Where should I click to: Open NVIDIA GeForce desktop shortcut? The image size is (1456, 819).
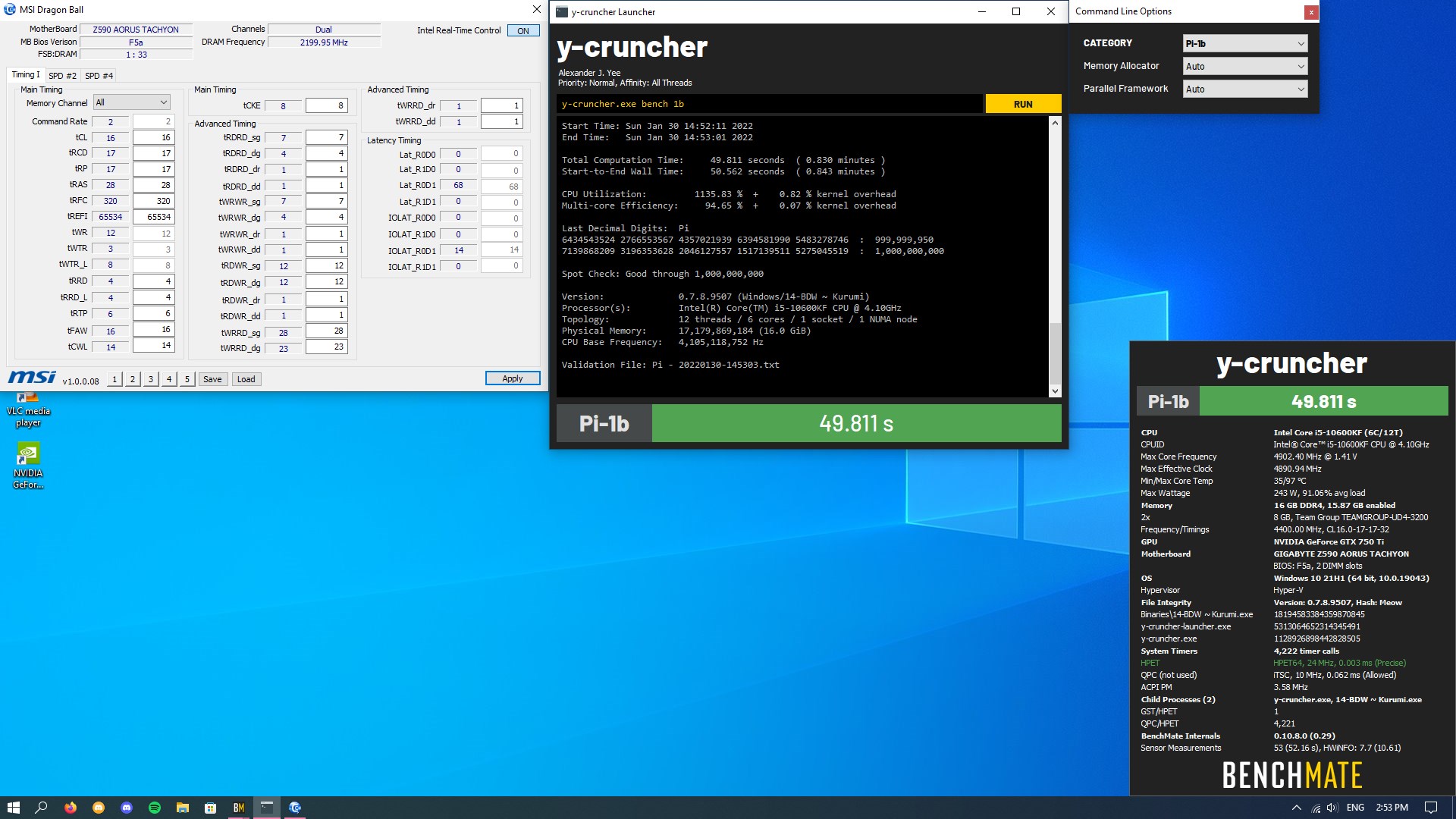pyautogui.click(x=28, y=466)
